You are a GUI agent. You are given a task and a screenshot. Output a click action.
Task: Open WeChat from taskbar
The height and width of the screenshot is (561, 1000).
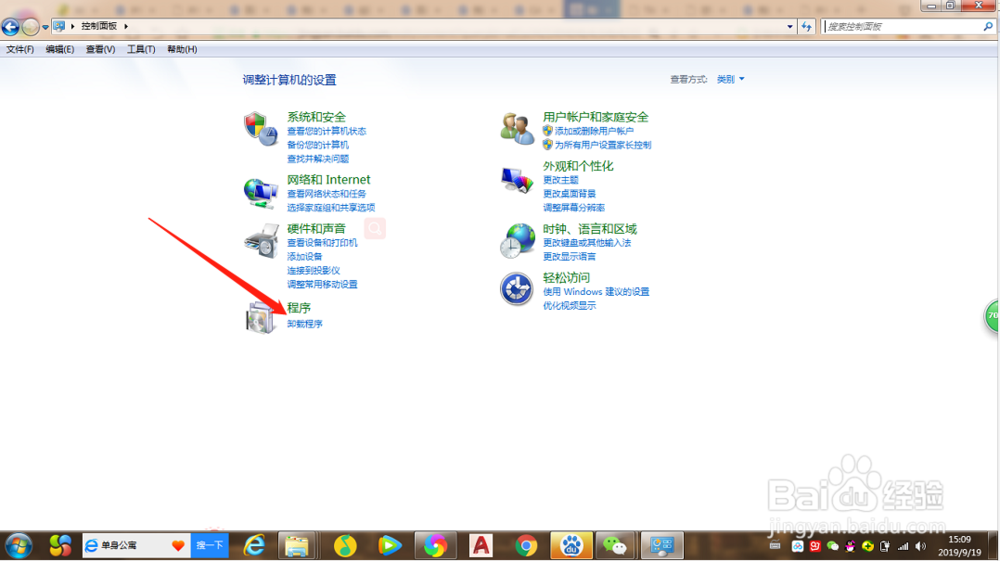[x=615, y=546]
